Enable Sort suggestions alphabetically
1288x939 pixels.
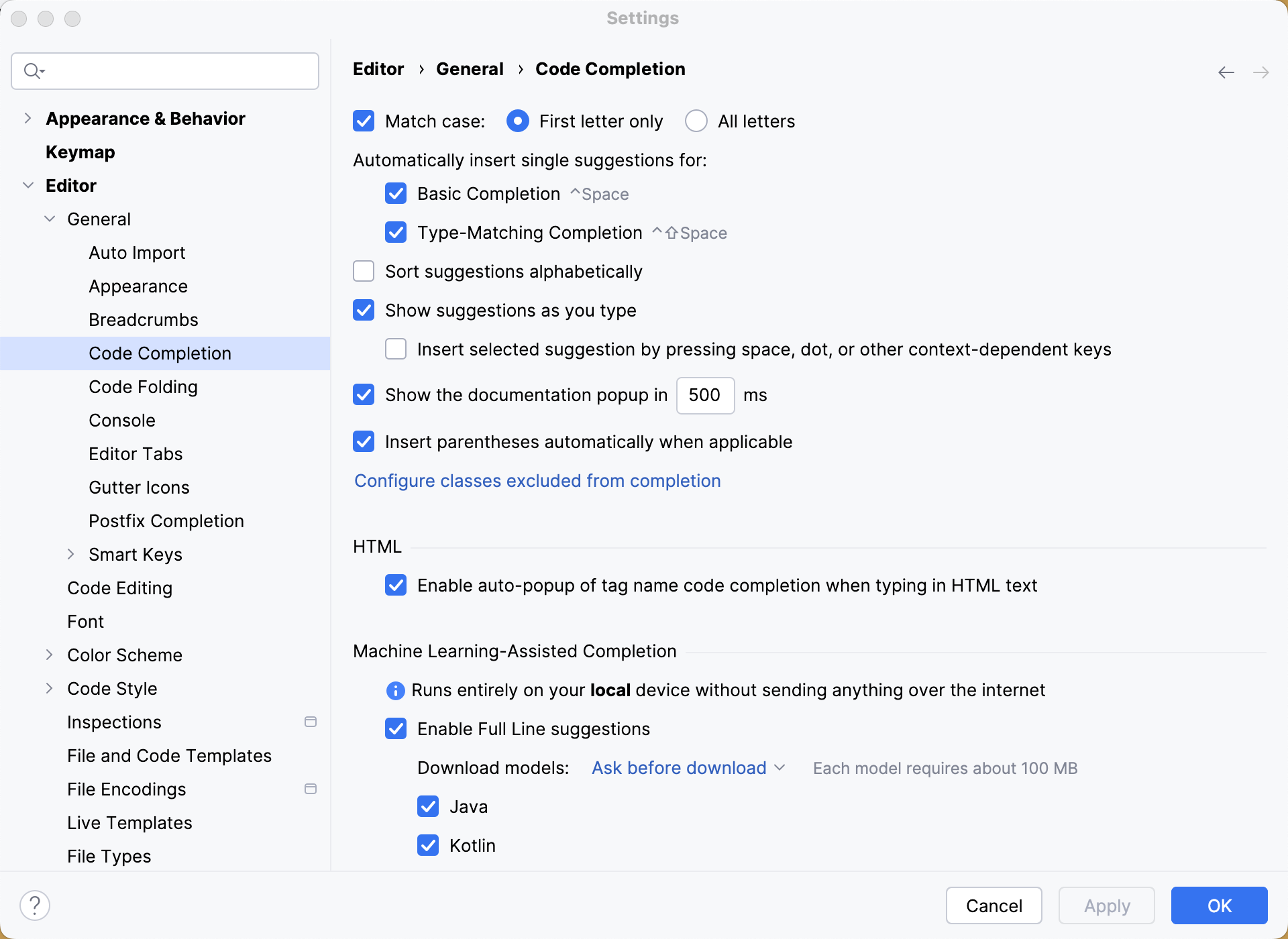(364, 272)
